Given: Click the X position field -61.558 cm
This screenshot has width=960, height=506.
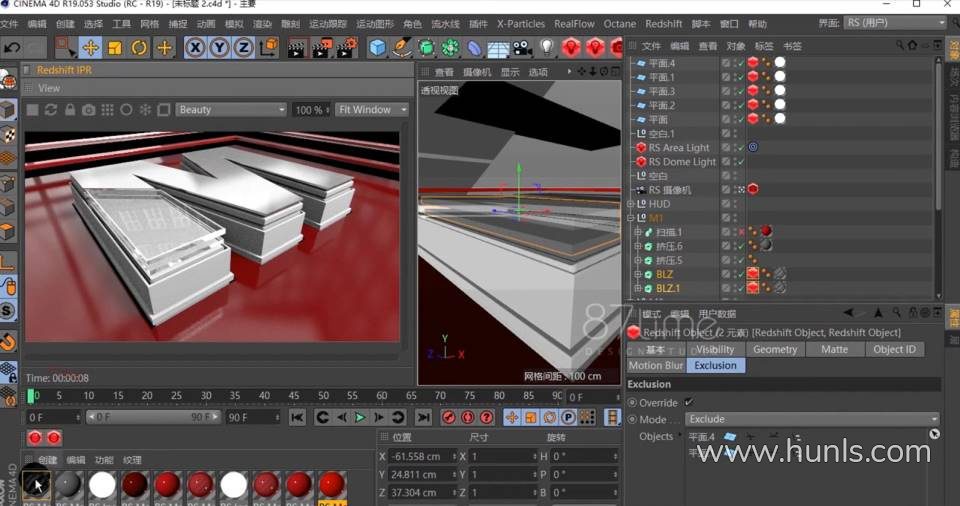Looking at the screenshot, I should pyautogui.click(x=422, y=456).
